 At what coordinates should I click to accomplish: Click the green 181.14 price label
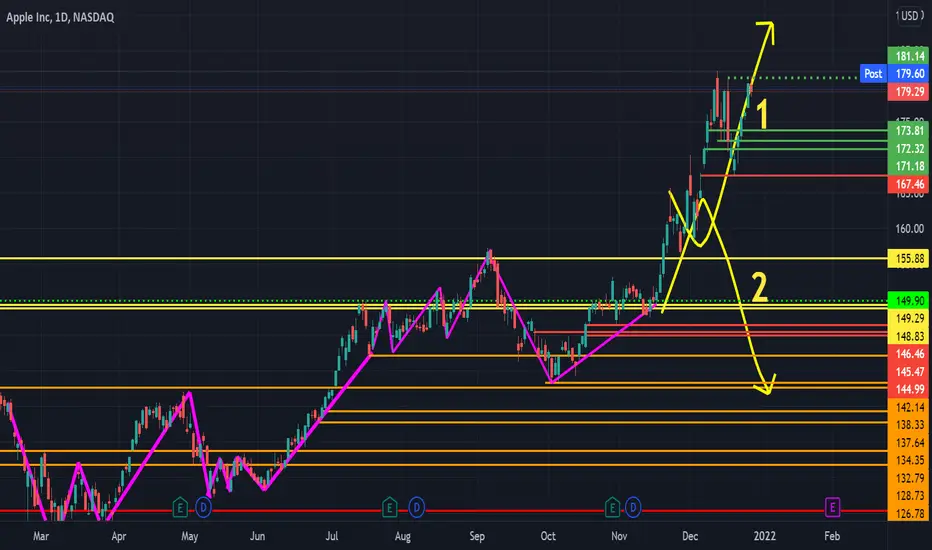(x=909, y=56)
